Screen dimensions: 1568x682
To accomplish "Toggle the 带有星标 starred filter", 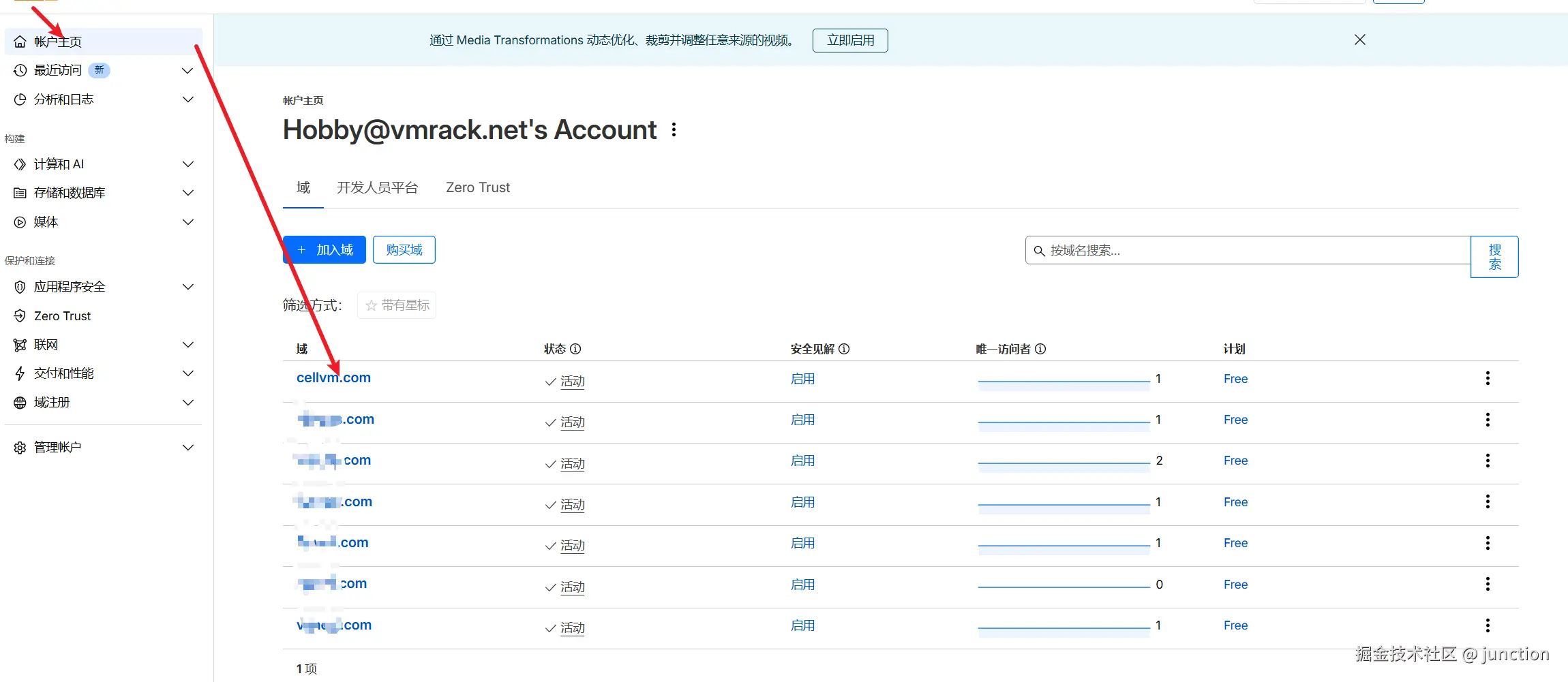I will 397,305.
